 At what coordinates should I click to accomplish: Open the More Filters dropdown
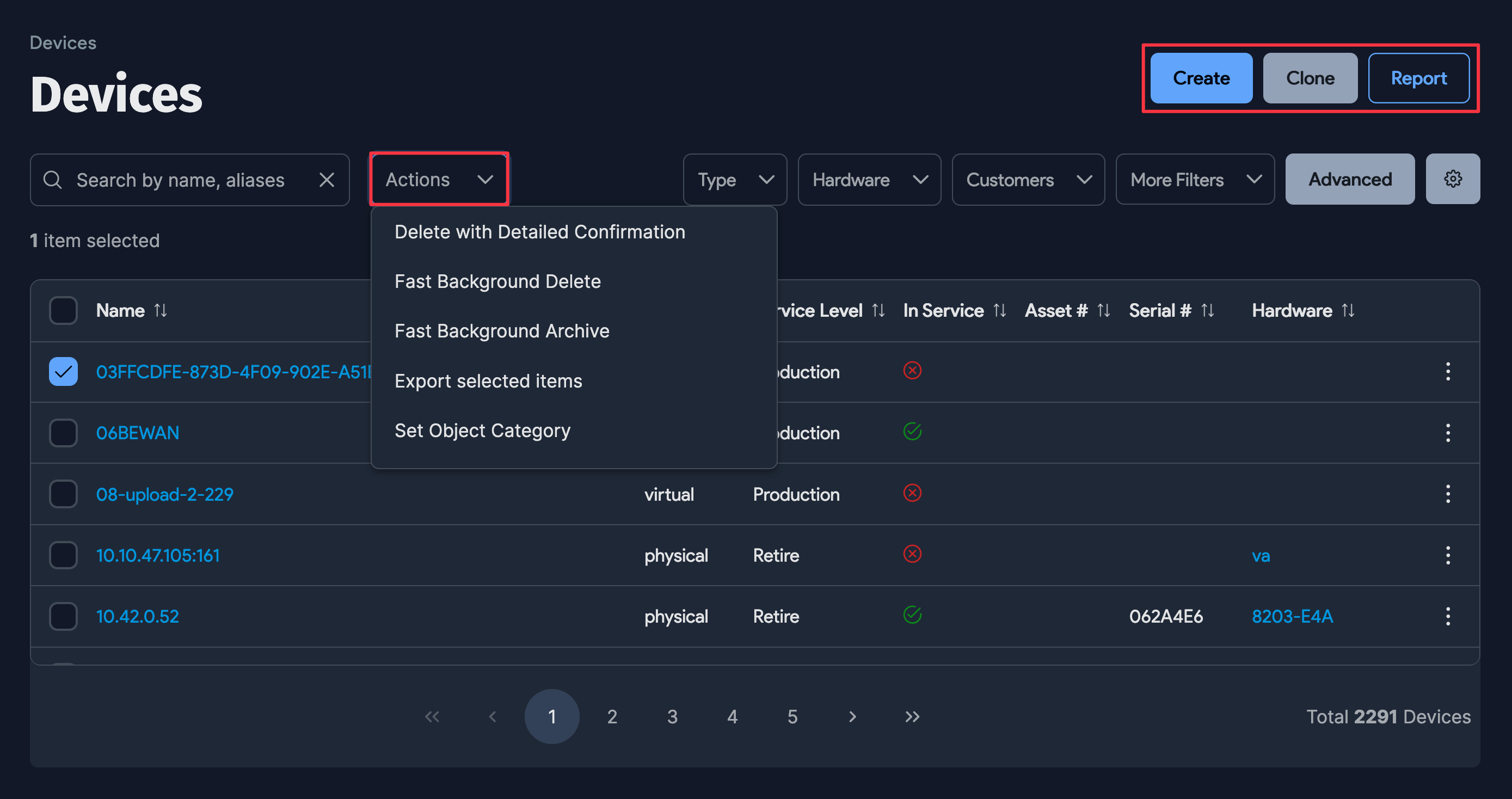pyautogui.click(x=1195, y=180)
